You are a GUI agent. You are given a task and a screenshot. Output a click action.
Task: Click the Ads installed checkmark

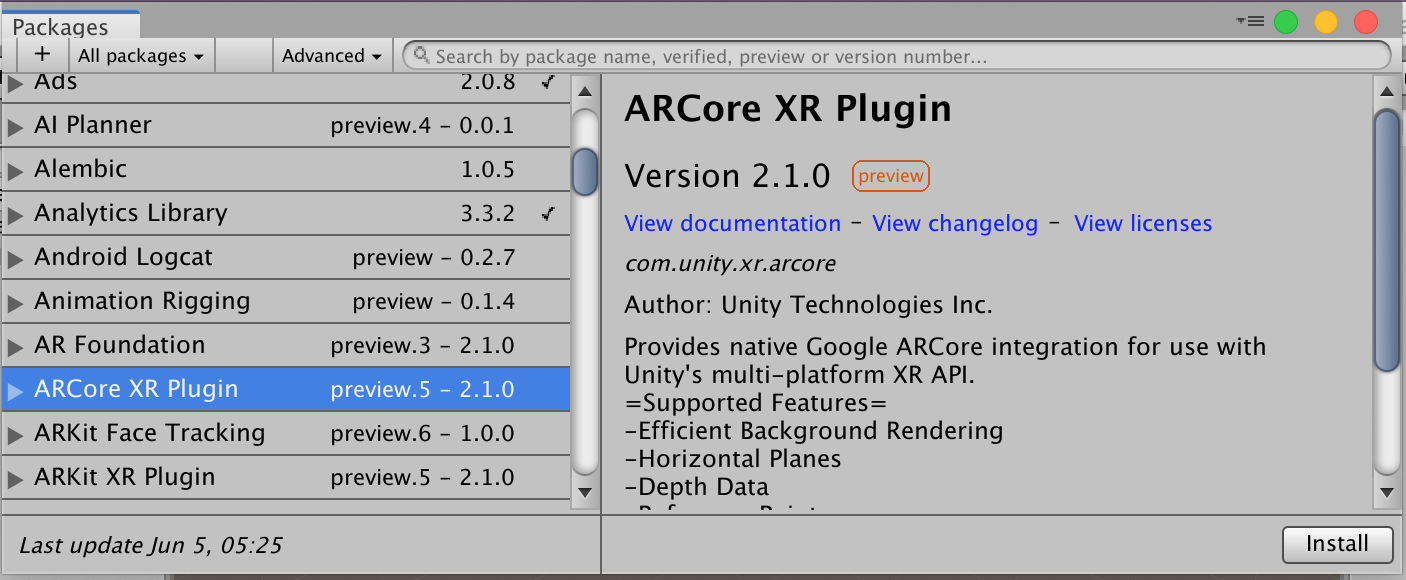547,83
